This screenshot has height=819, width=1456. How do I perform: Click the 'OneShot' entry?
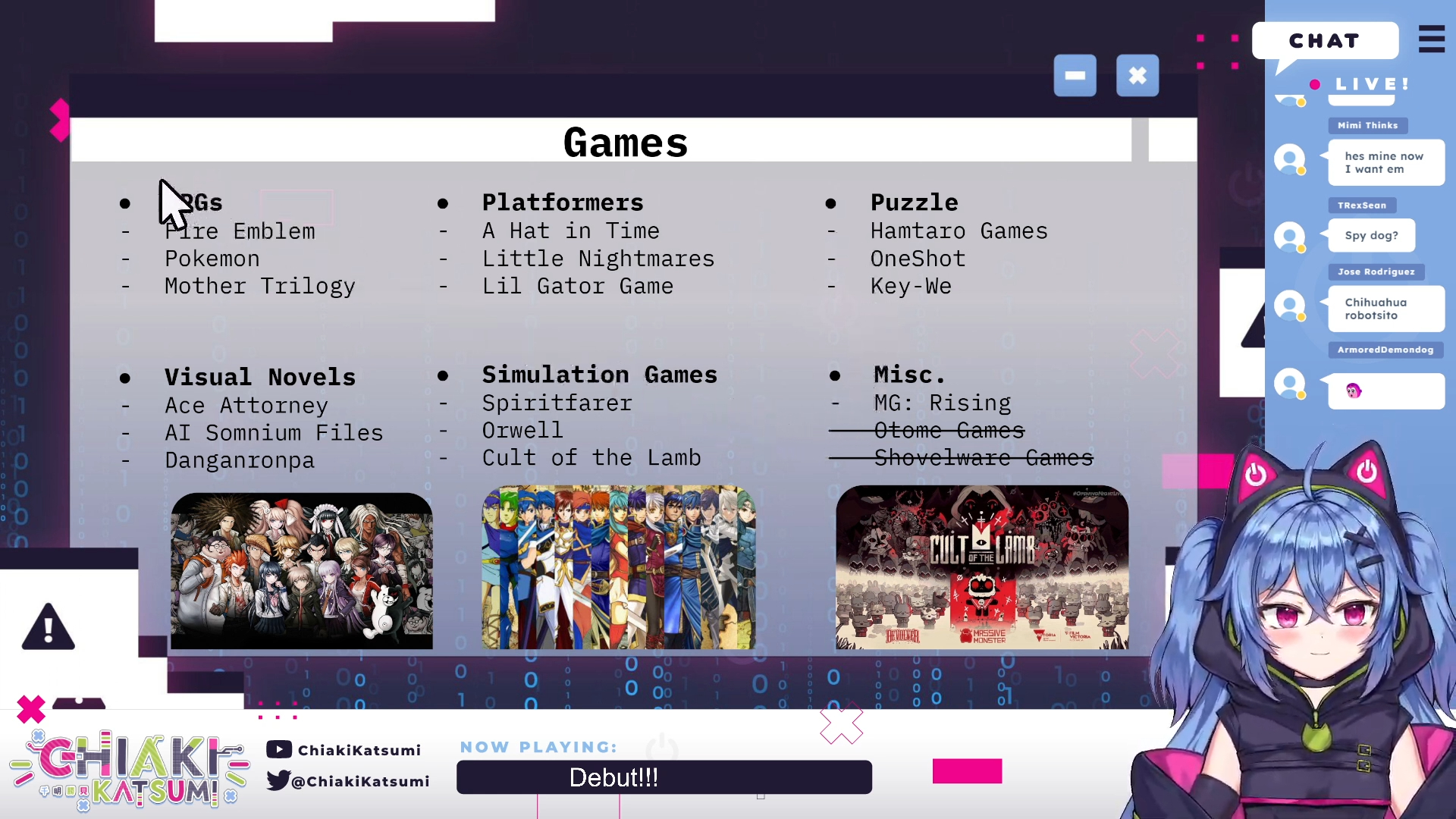tap(918, 259)
